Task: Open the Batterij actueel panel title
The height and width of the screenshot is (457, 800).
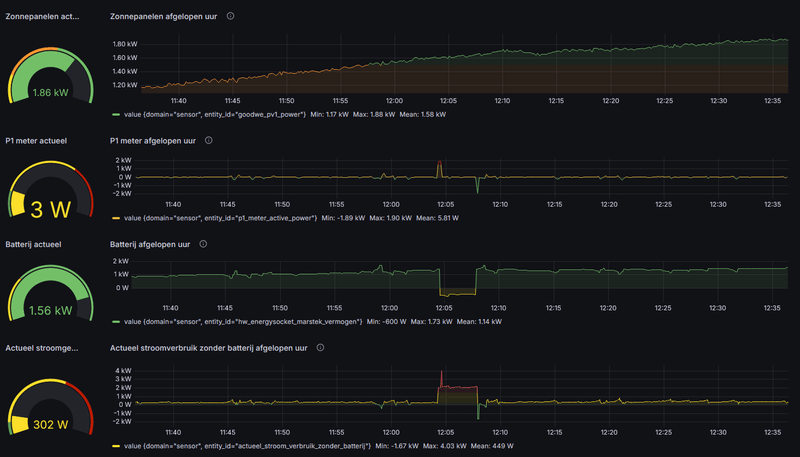Action: pos(33,244)
